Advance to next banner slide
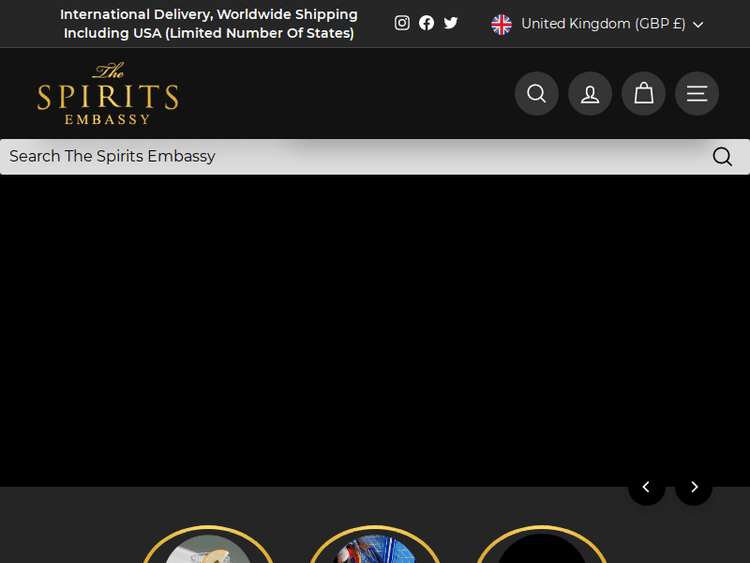This screenshot has height=563, width=750. click(694, 487)
